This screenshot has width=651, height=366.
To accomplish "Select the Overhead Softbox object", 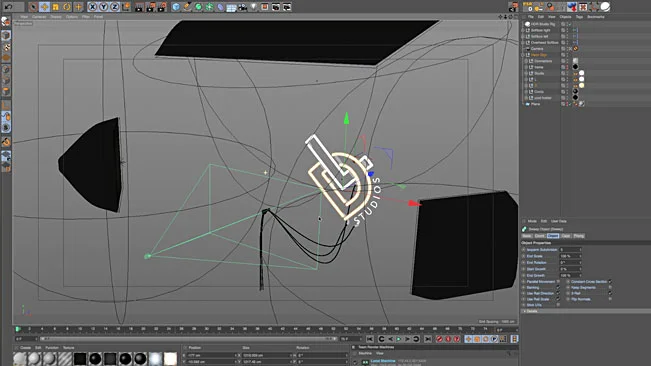I will tap(544, 42).
